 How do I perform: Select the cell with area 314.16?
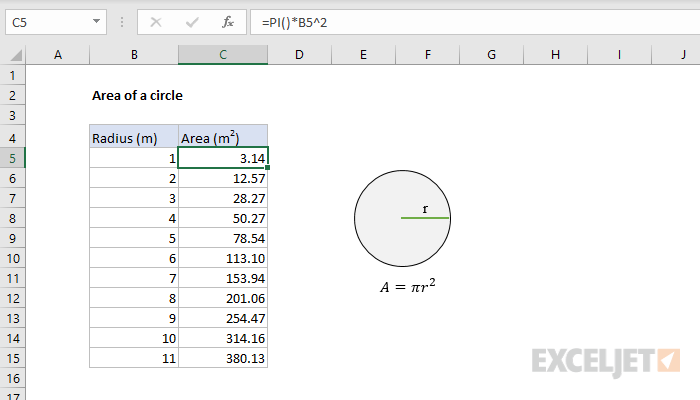point(223,338)
